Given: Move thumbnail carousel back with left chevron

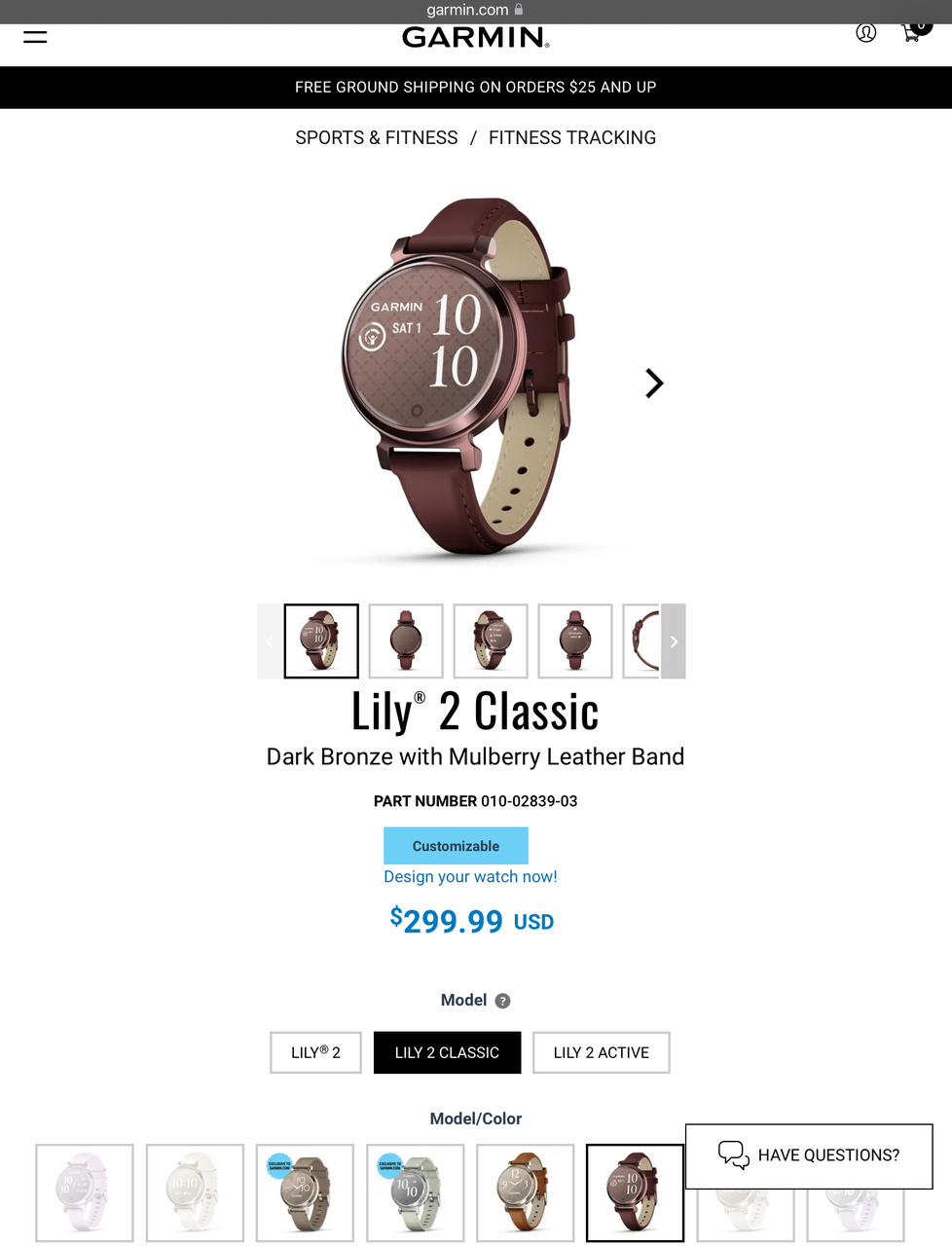Looking at the screenshot, I should [x=270, y=641].
